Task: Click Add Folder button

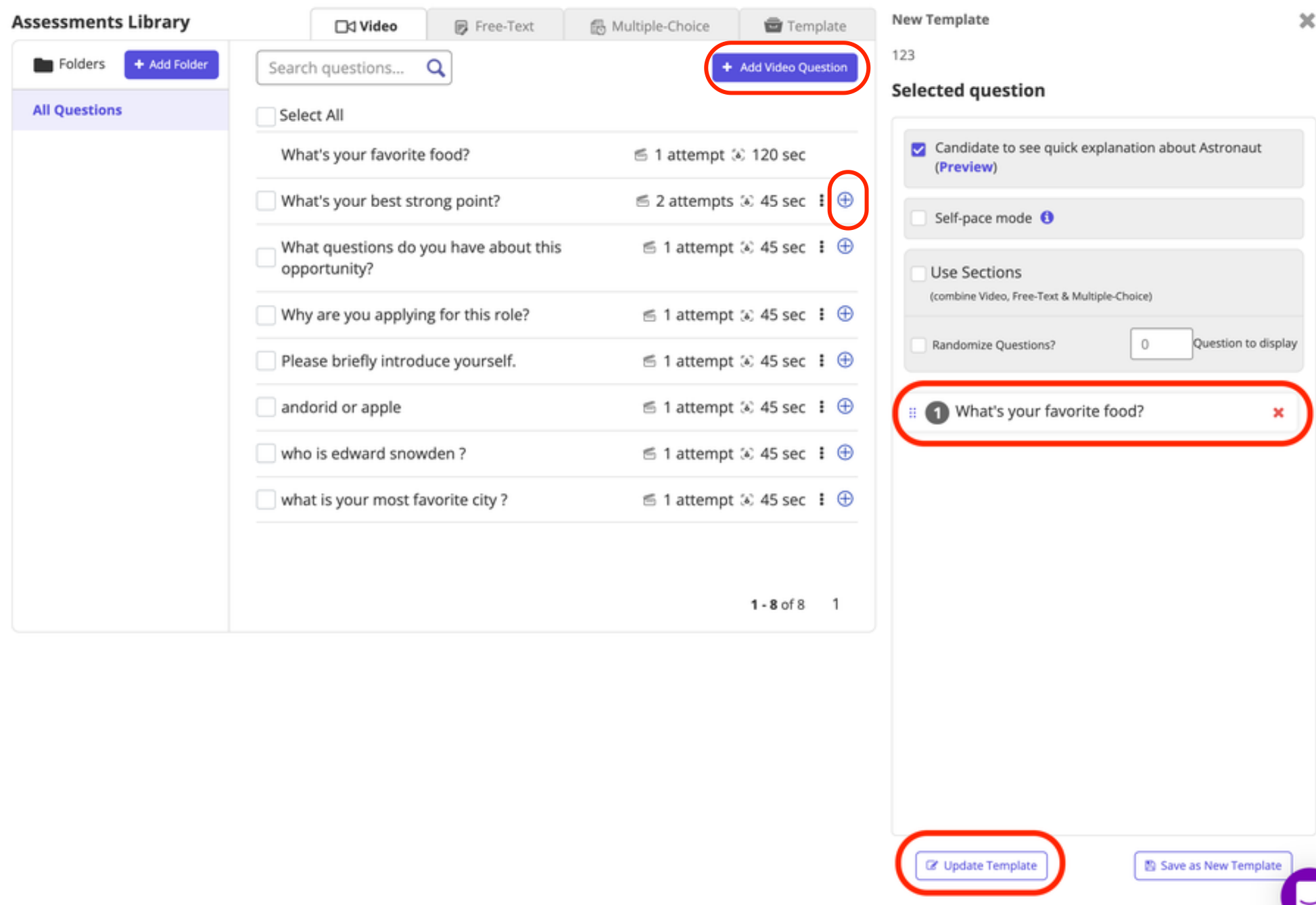Action: [x=171, y=64]
